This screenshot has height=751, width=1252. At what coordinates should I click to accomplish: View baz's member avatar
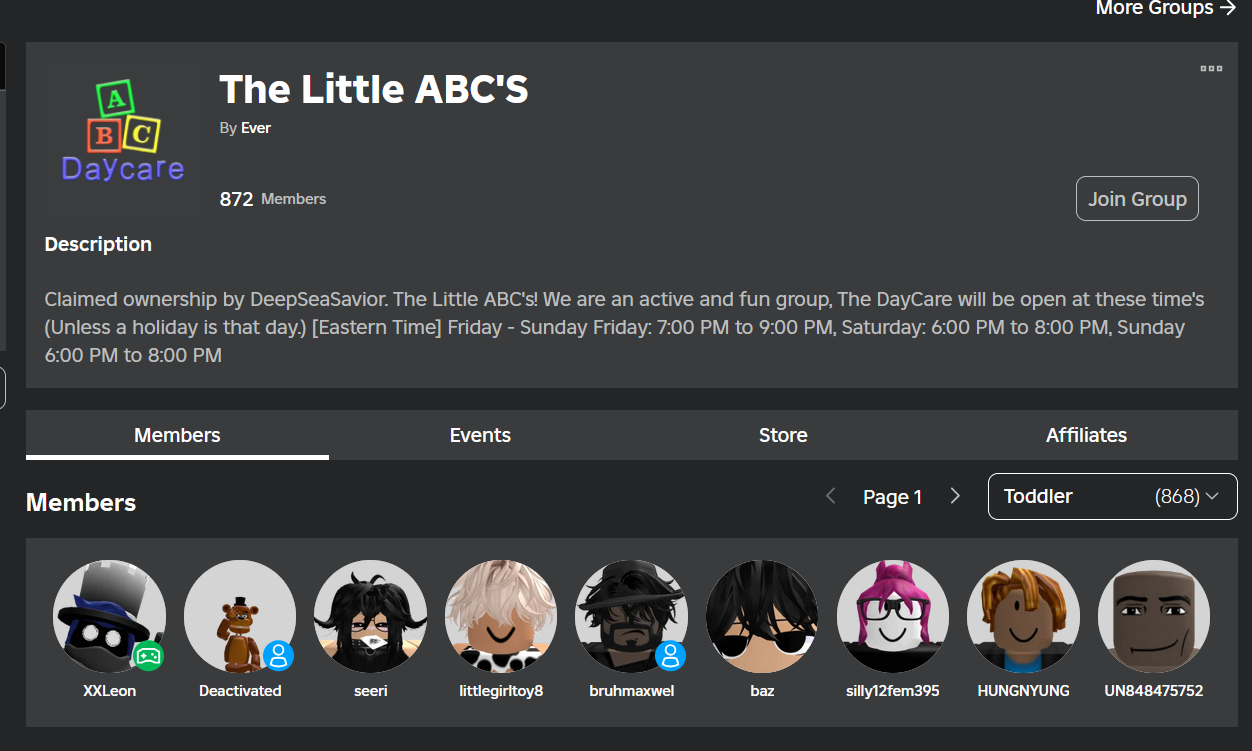762,615
